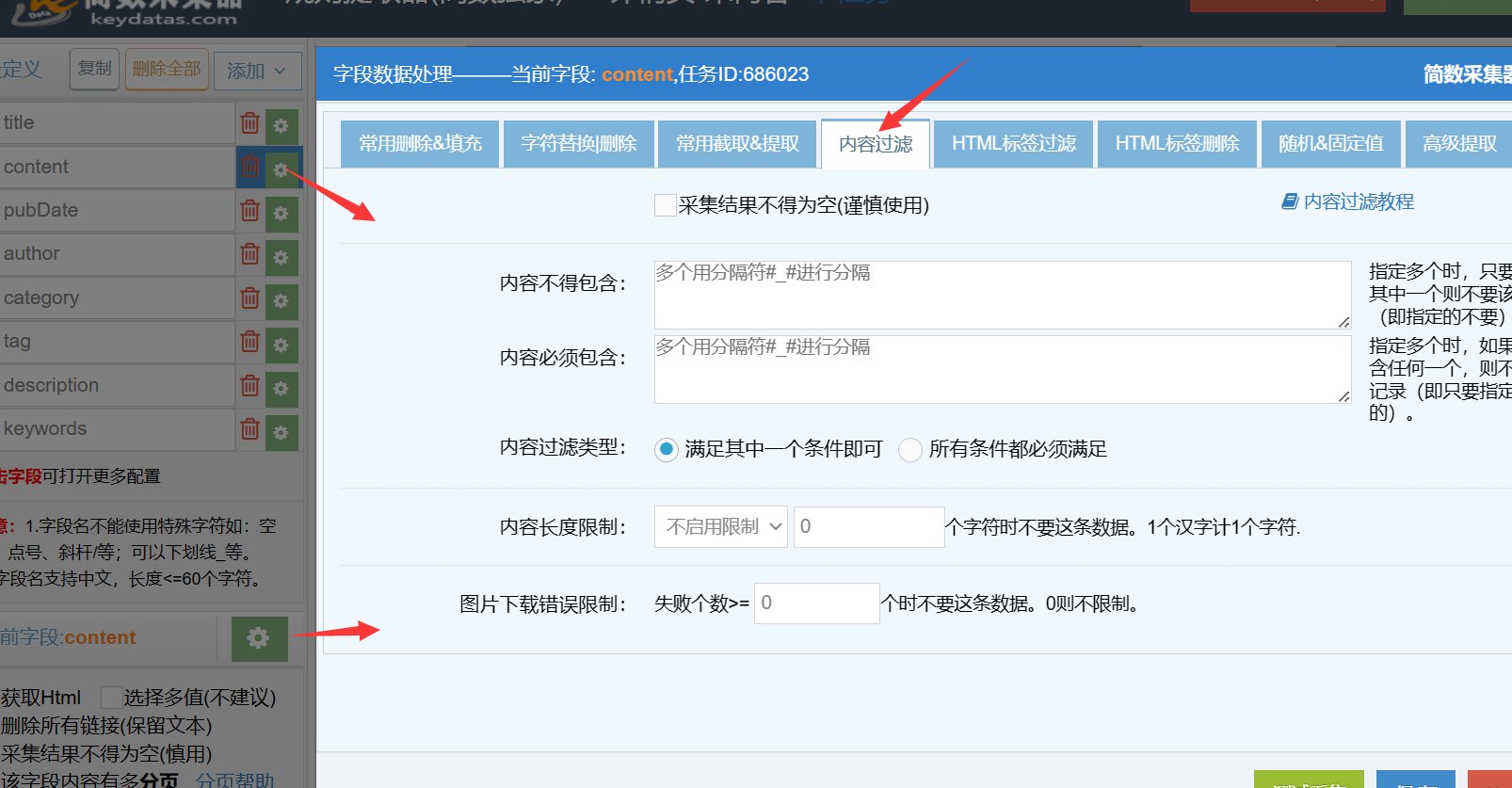Select the title field row
The image size is (1512, 788).
tap(117, 122)
